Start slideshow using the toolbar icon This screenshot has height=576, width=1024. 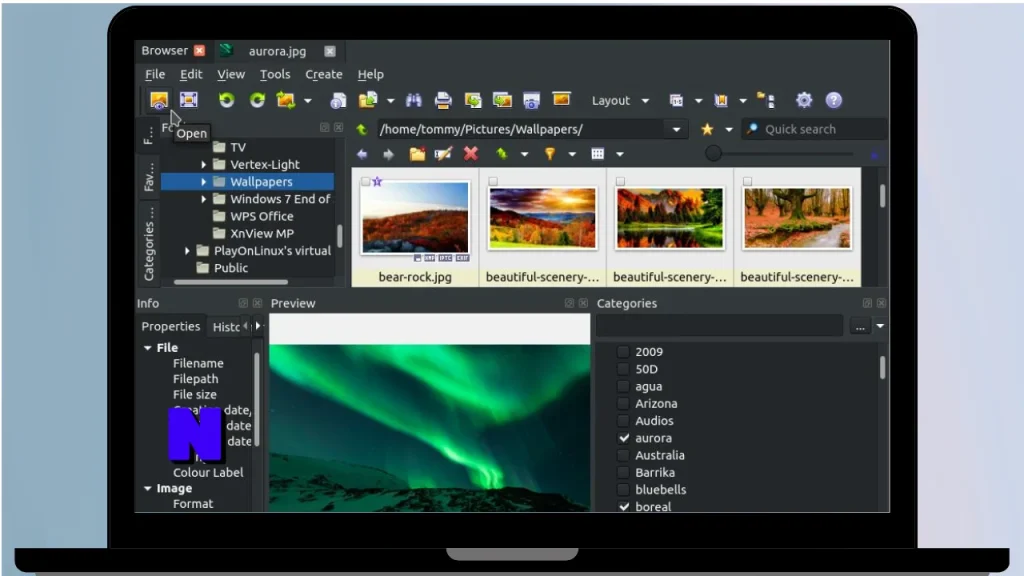click(562, 99)
